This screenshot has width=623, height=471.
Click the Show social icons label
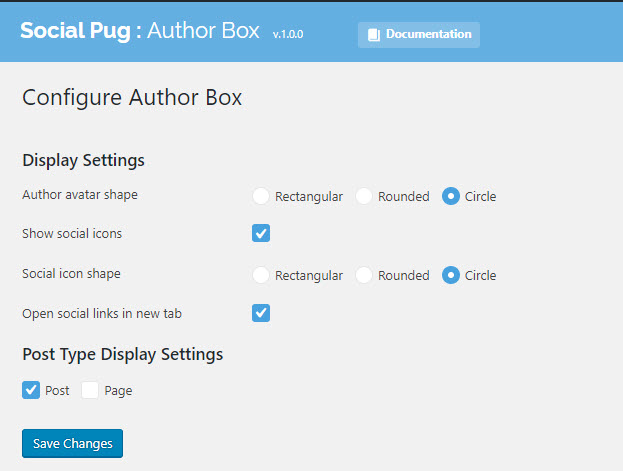72,233
